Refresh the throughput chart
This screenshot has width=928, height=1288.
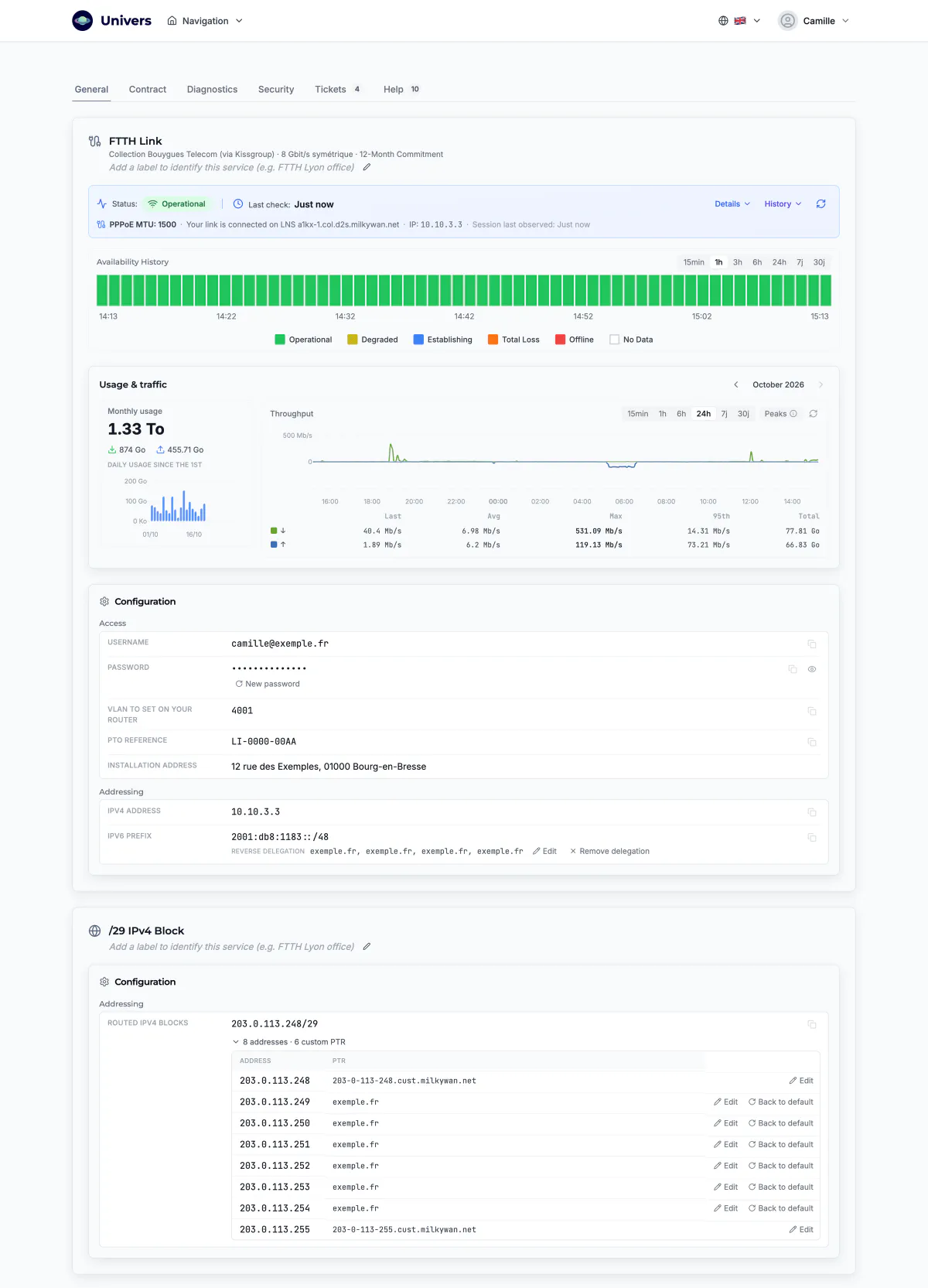pyautogui.click(x=814, y=414)
